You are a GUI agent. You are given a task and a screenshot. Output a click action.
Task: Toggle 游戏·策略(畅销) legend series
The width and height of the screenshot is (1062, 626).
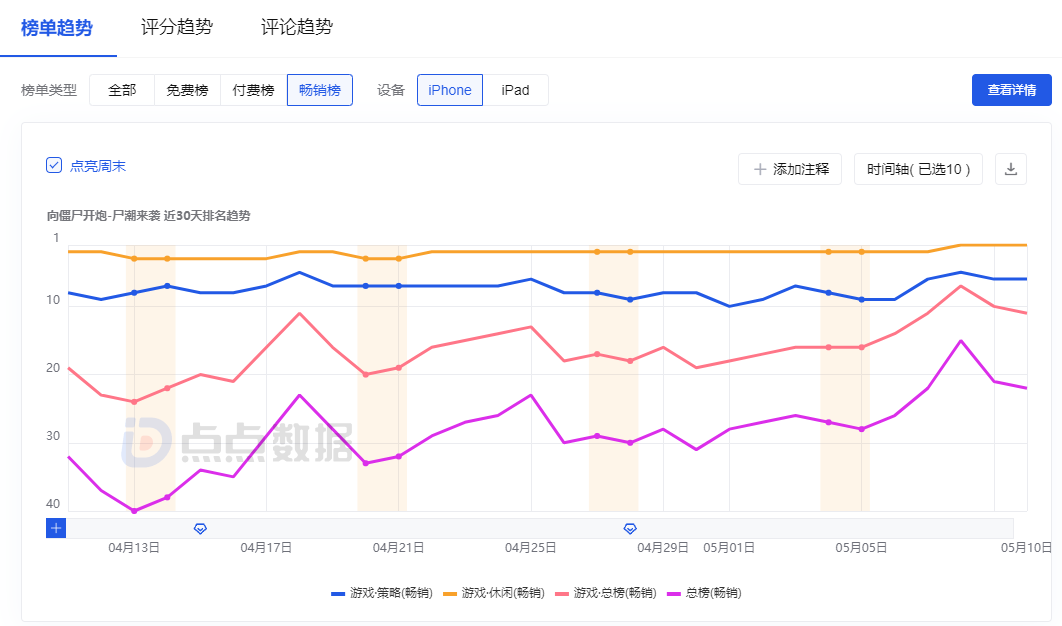381,593
